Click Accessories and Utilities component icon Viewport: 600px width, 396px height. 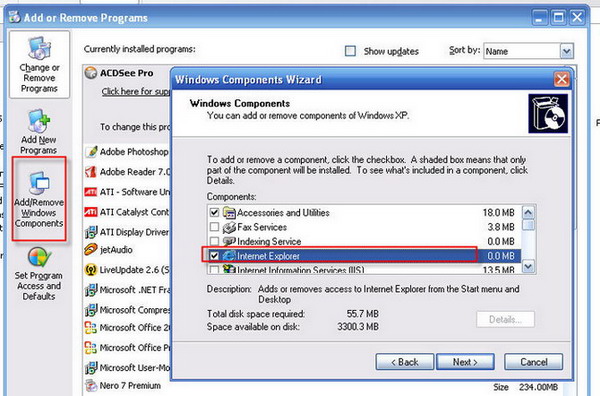click(x=229, y=212)
